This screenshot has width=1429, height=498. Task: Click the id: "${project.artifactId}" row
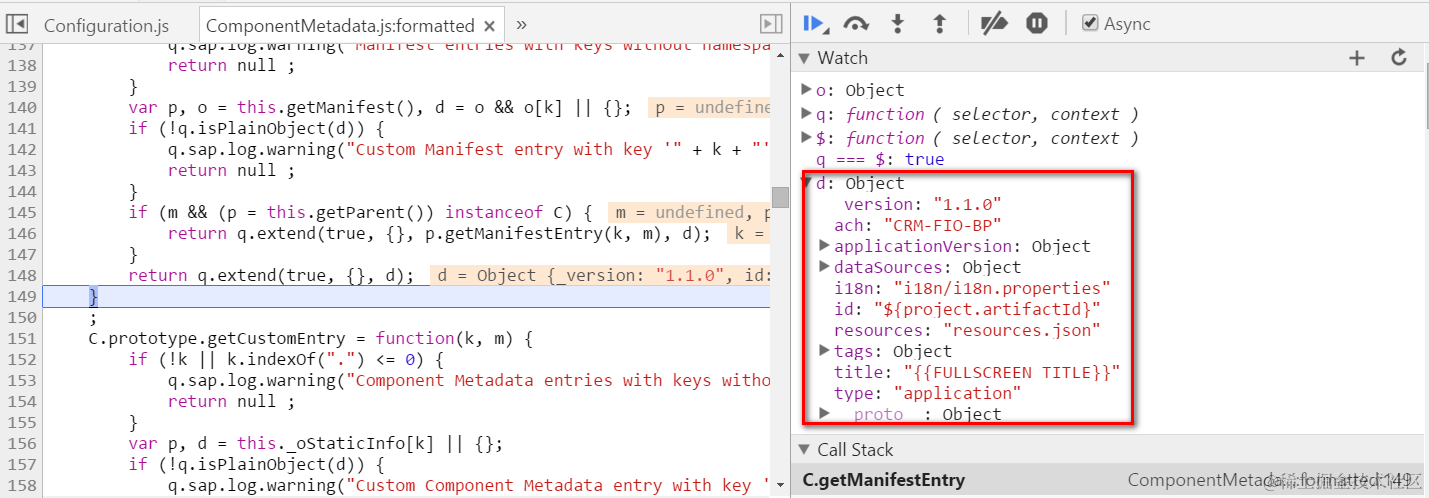(968, 309)
